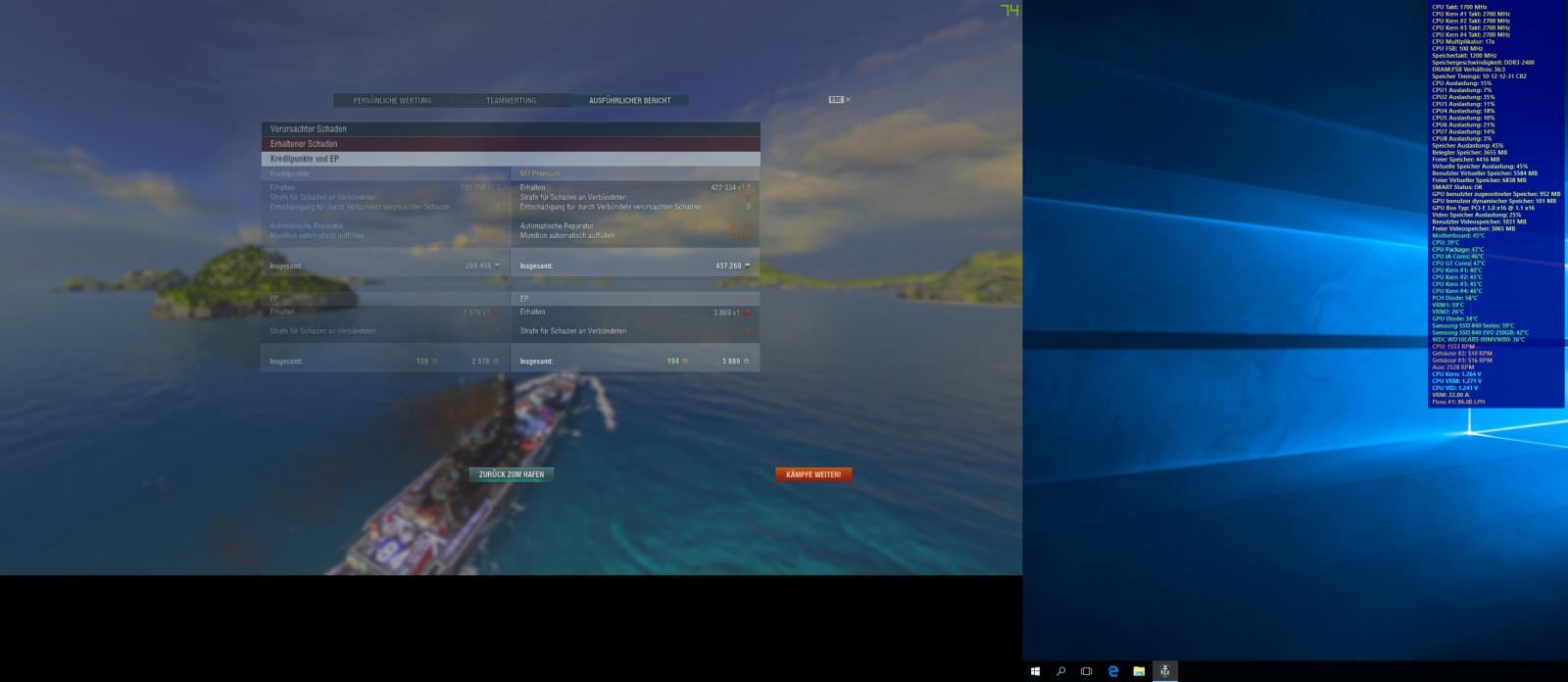
Task: Click CPU Multiplikator: 17x sensor line
Action: coord(1463,41)
